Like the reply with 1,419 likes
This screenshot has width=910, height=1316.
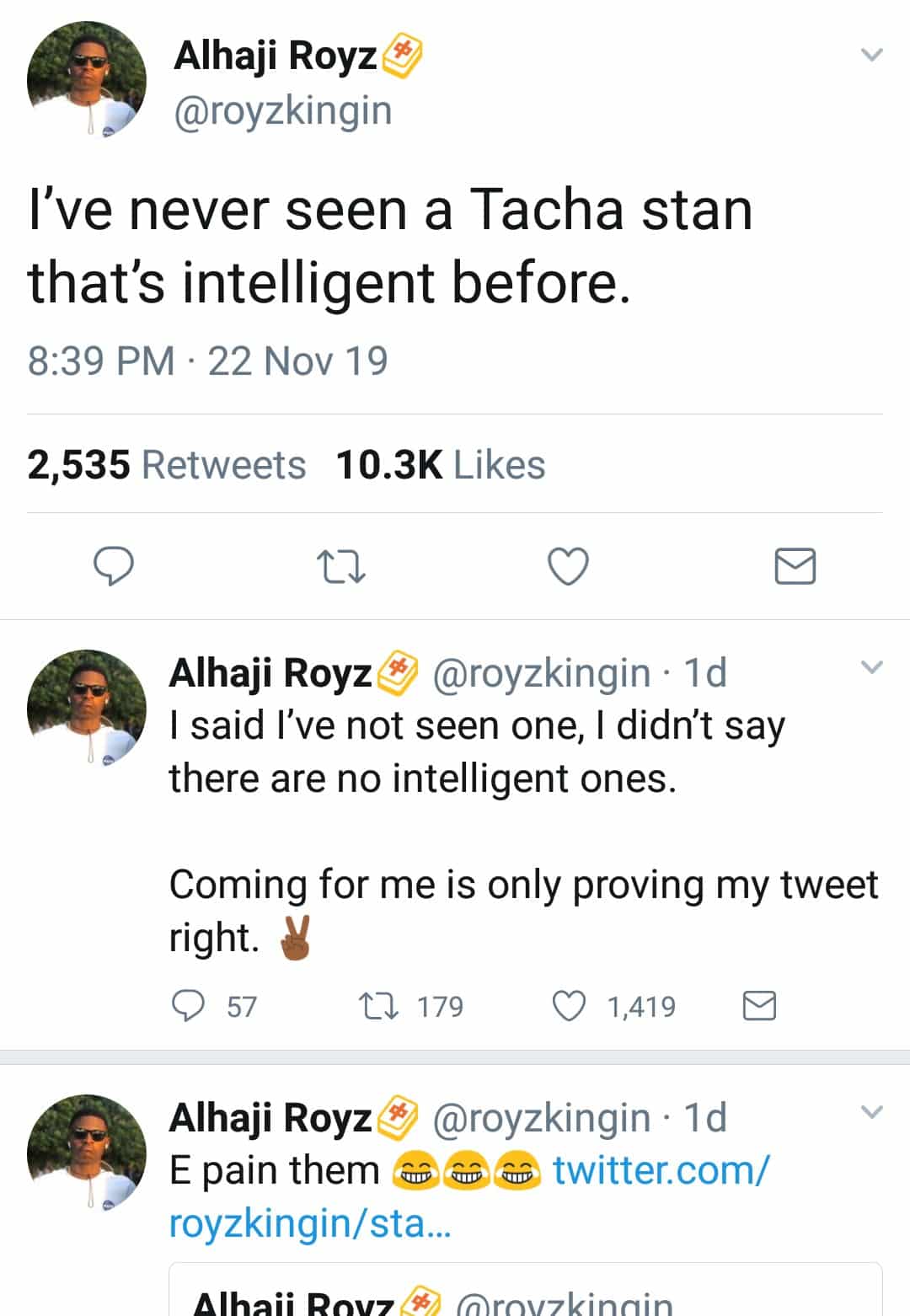coord(569,1006)
